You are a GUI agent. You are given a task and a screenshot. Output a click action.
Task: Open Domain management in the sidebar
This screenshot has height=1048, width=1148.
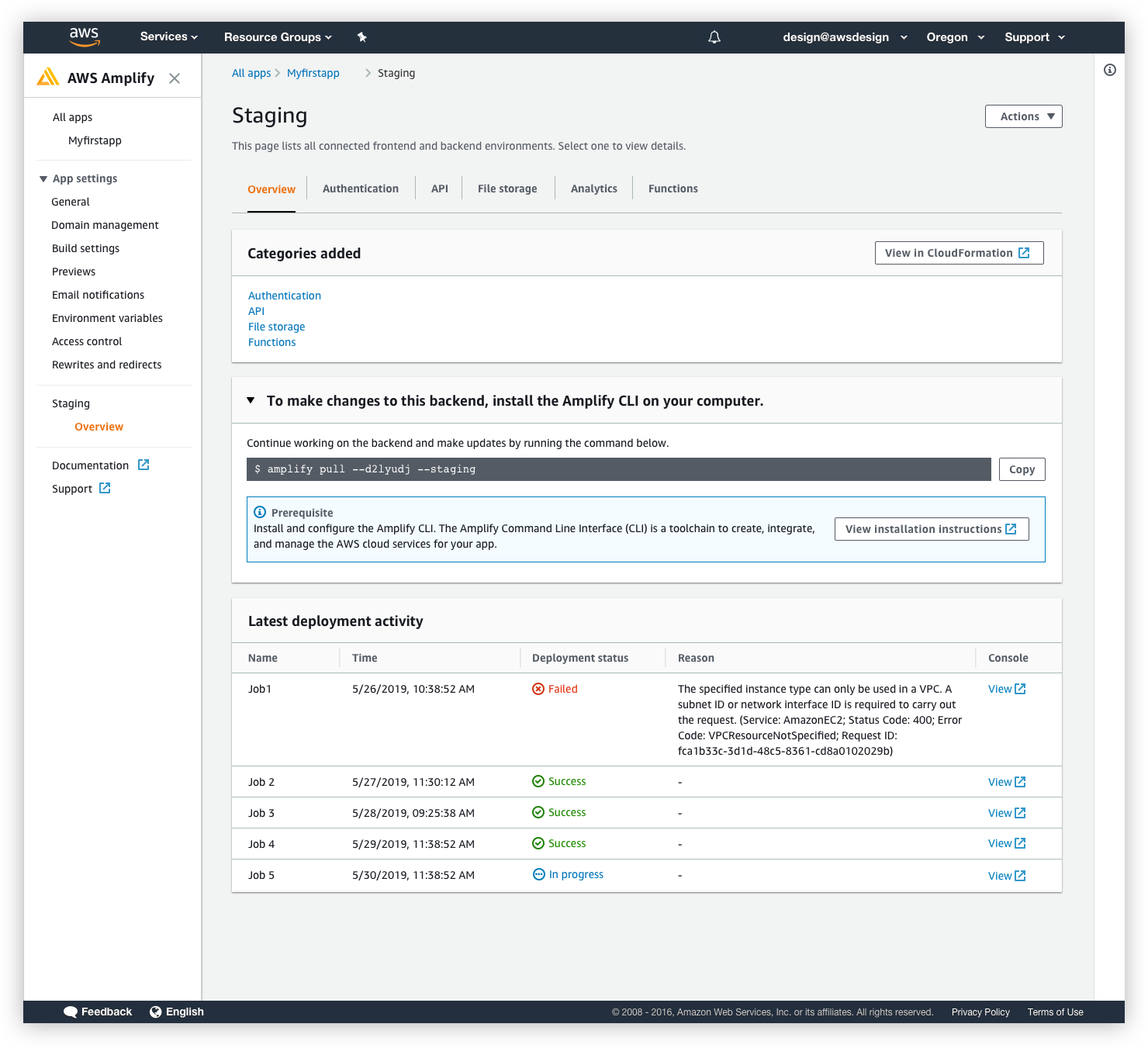point(105,225)
